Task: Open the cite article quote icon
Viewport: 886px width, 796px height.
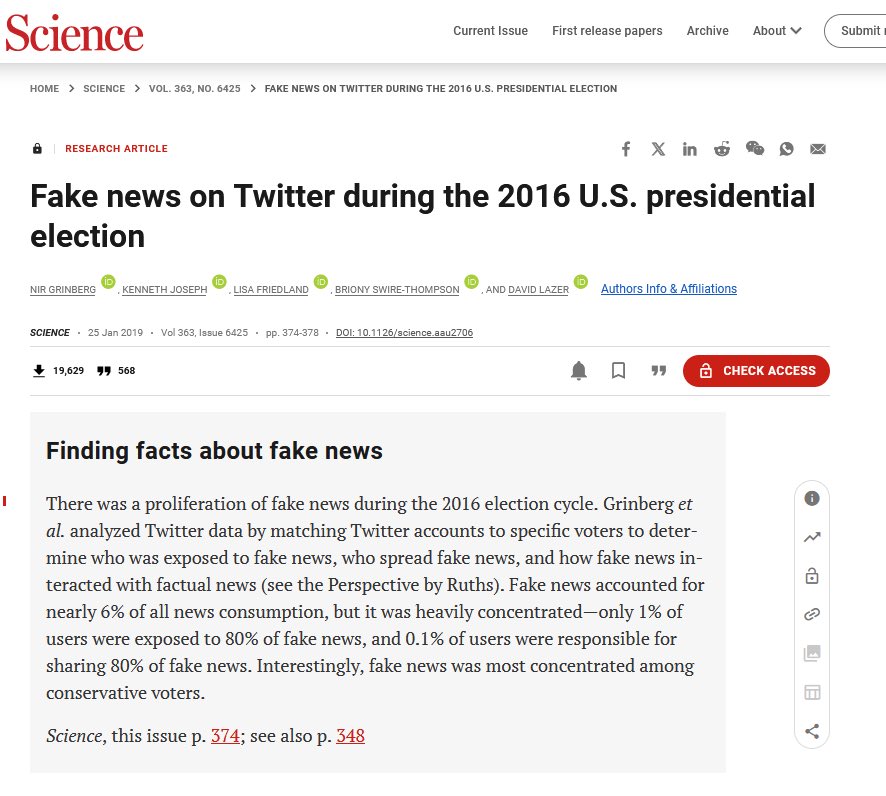Action: click(x=658, y=371)
